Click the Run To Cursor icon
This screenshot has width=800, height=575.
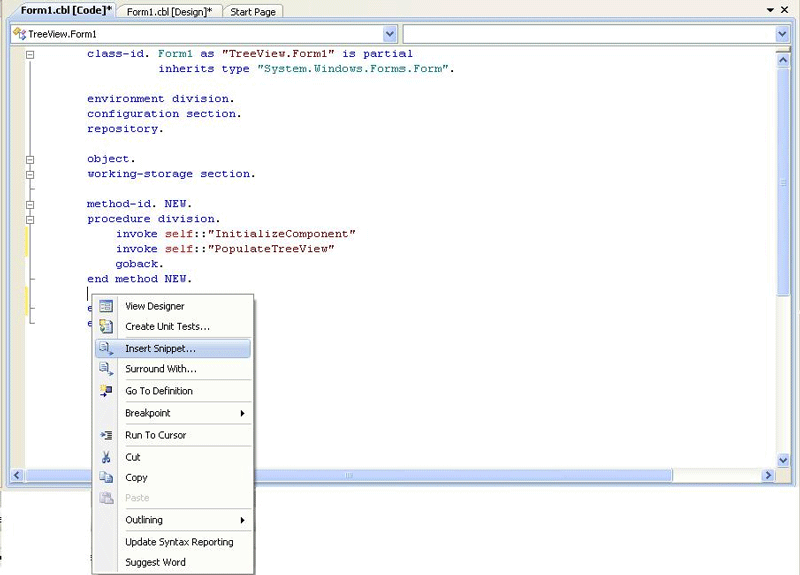click(106, 435)
